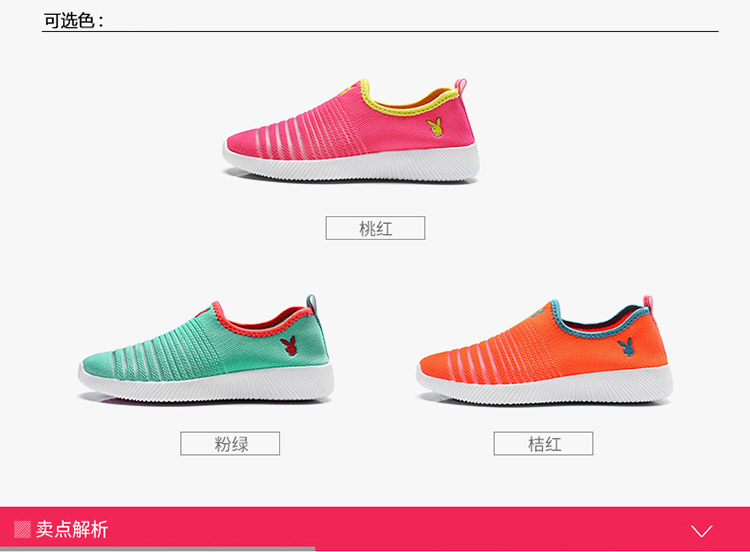Image resolution: width=750 pixels, height=552 pixels.
Task: Click the orange 桔红 shoe image
Action: coord(544,351)
